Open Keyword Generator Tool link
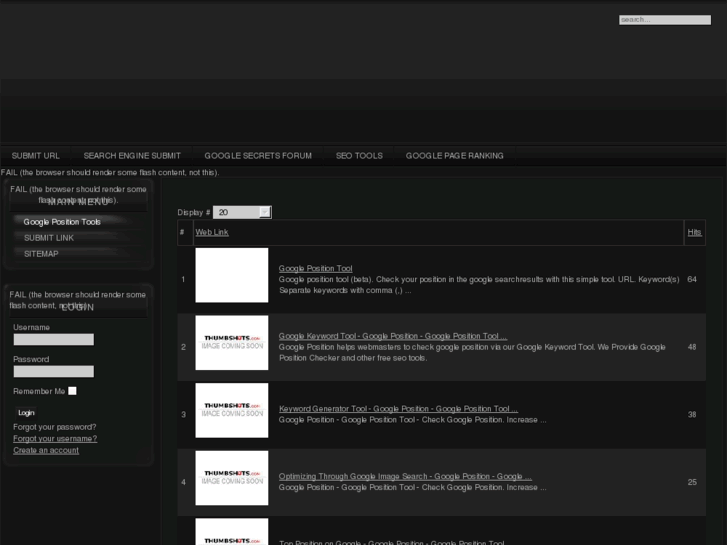 tap(398, 409)
